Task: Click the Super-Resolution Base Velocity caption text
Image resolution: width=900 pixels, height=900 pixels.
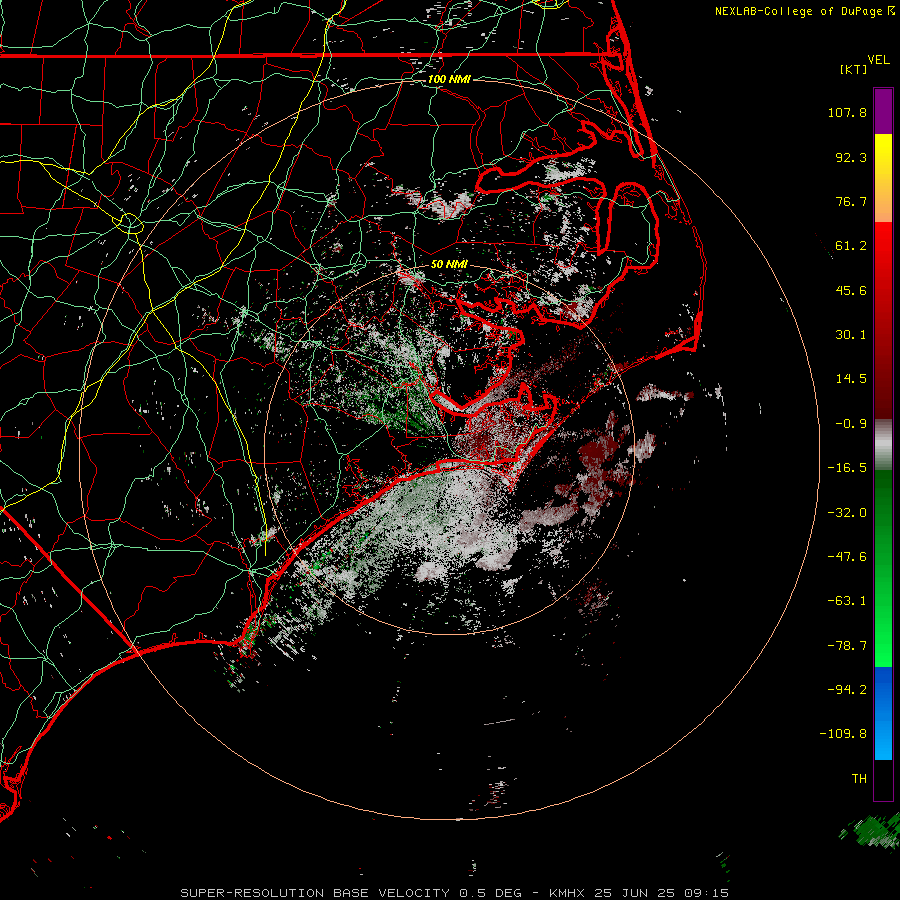Action: point(455,893)
